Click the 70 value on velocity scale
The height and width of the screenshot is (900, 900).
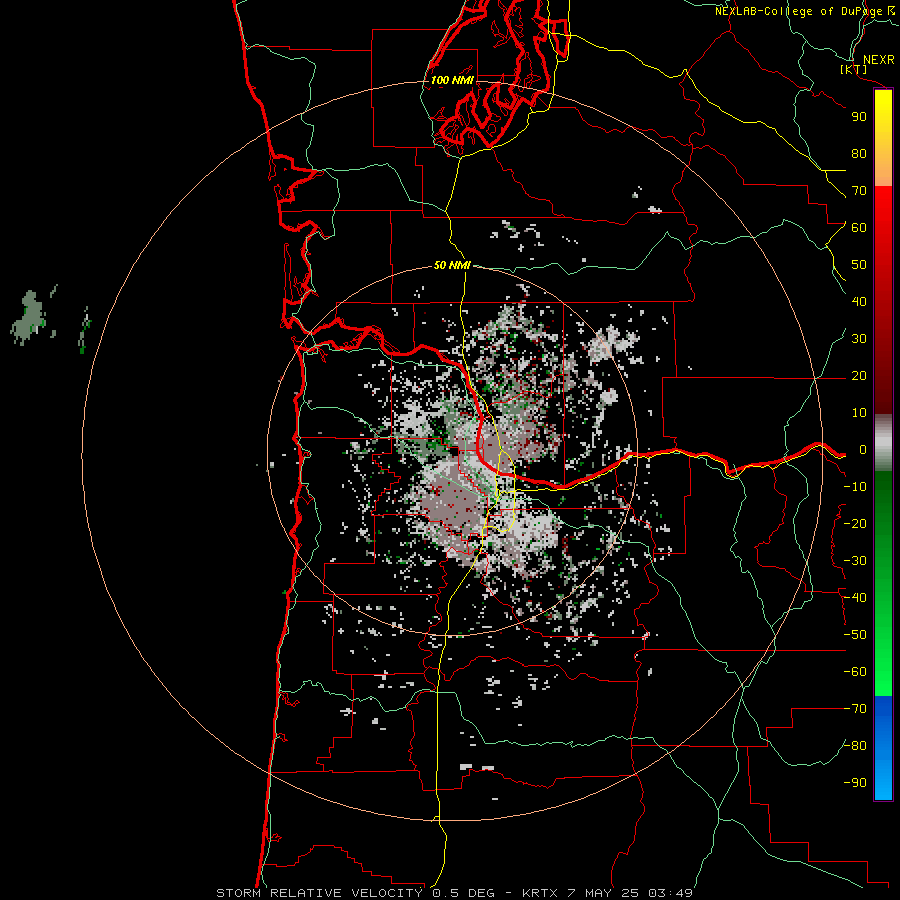859,191
